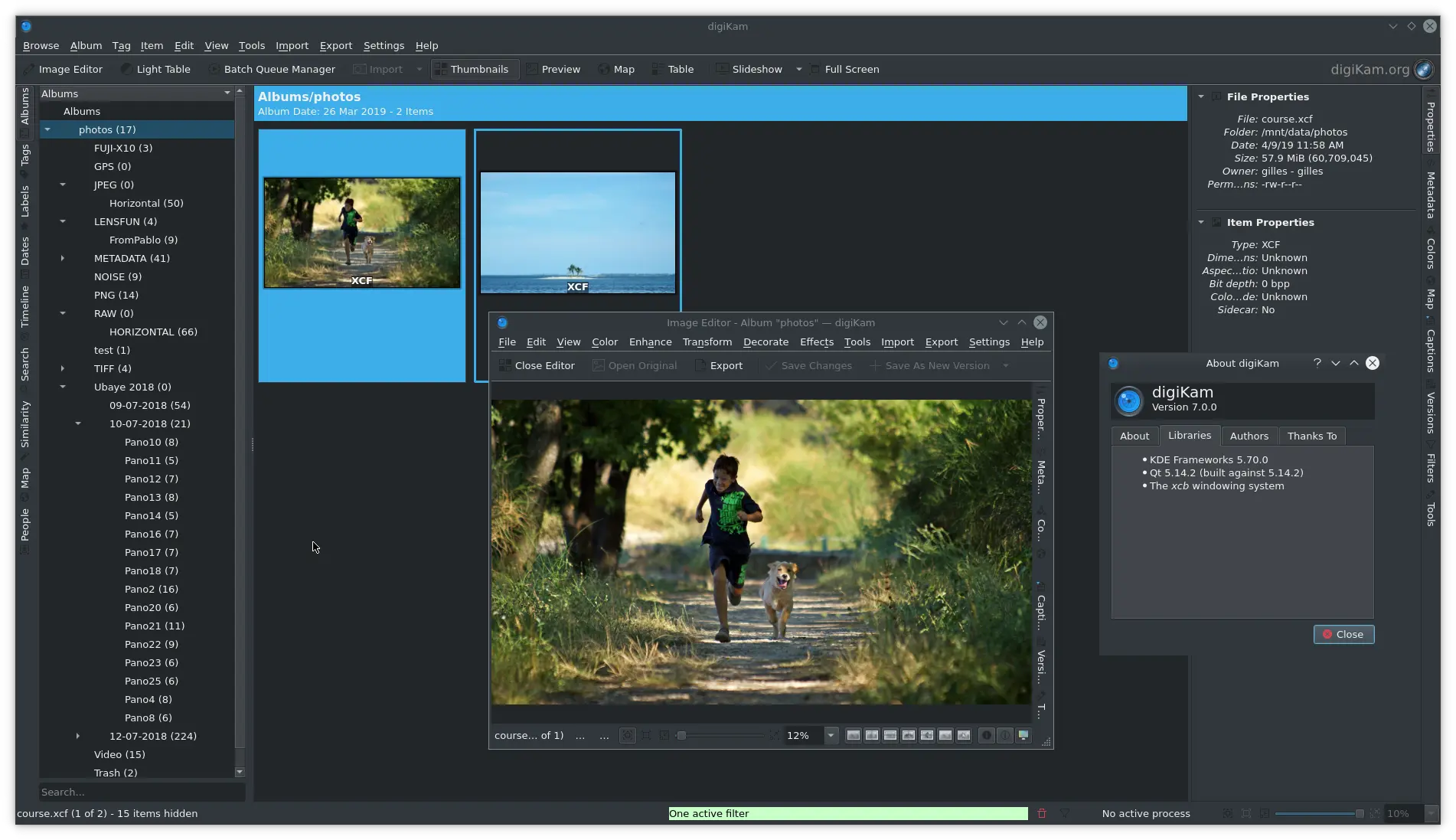Click the red trash reset-filters icon

[x=1041, y=814]
